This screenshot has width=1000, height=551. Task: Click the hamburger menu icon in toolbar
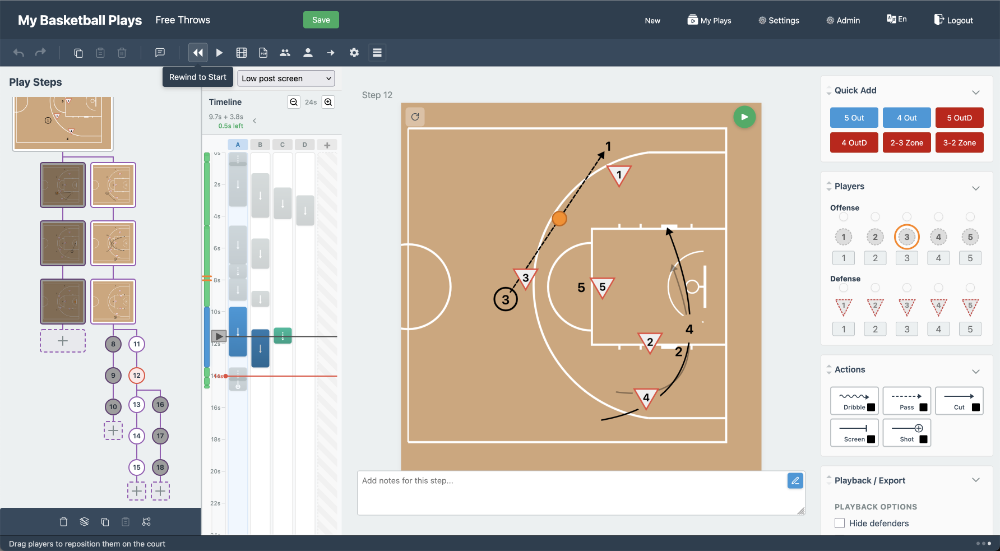[x=377, y=53]
